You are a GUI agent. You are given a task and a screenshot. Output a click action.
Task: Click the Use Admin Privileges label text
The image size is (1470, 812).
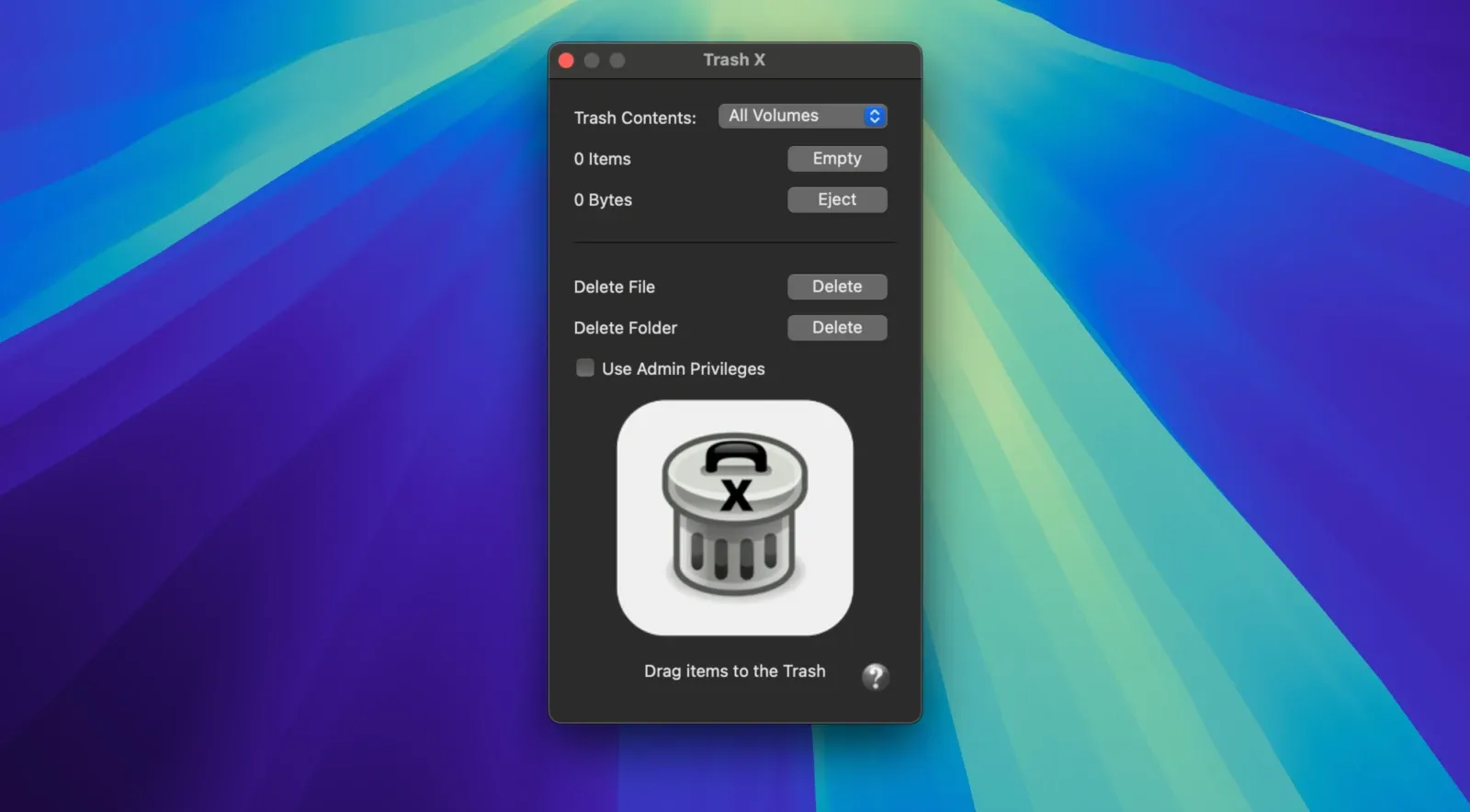point(683,369)
